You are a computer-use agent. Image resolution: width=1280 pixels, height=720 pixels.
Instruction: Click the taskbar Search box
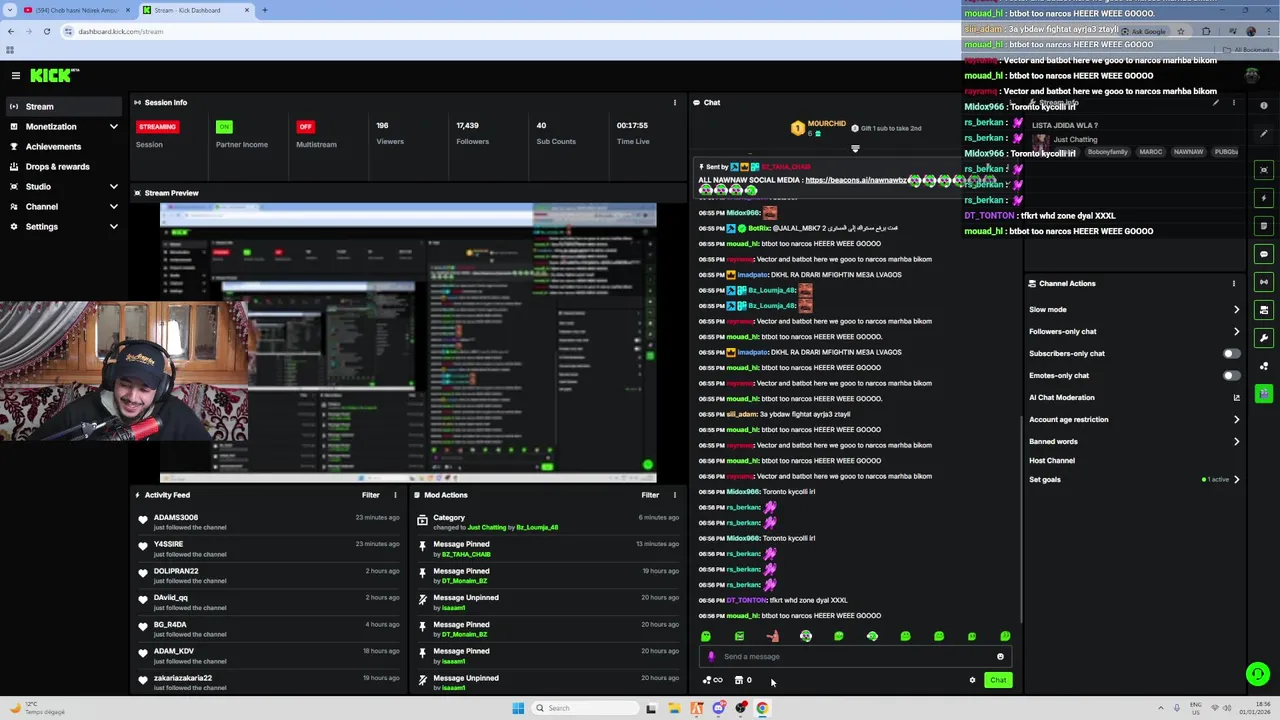click(x=583, y=708)
